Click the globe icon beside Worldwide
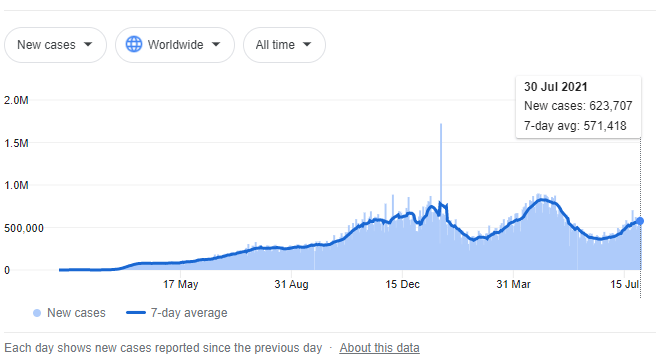This screenshot has width=668, height=364. [x=134, y=44]
